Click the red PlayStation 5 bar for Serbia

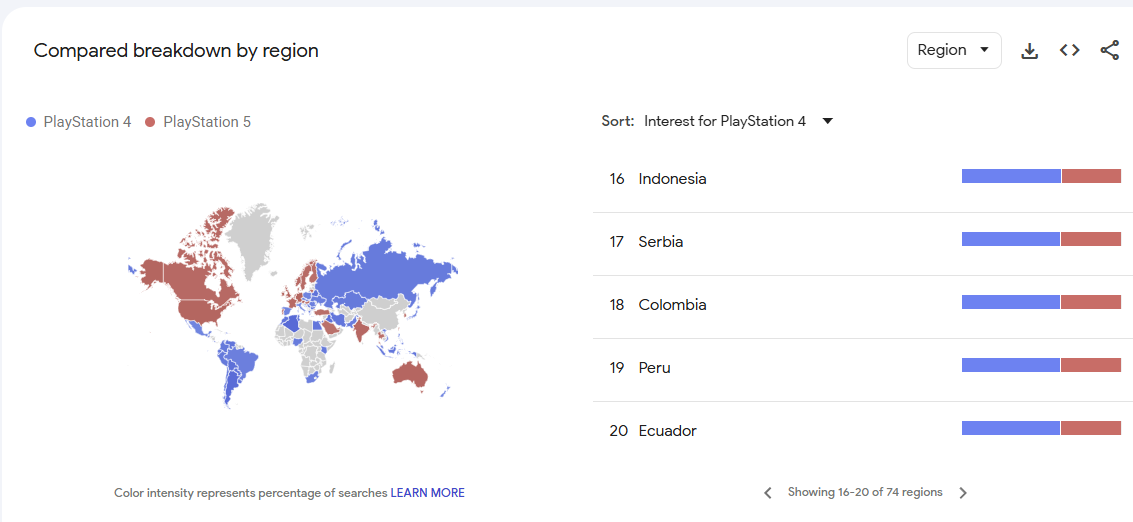1090,239
